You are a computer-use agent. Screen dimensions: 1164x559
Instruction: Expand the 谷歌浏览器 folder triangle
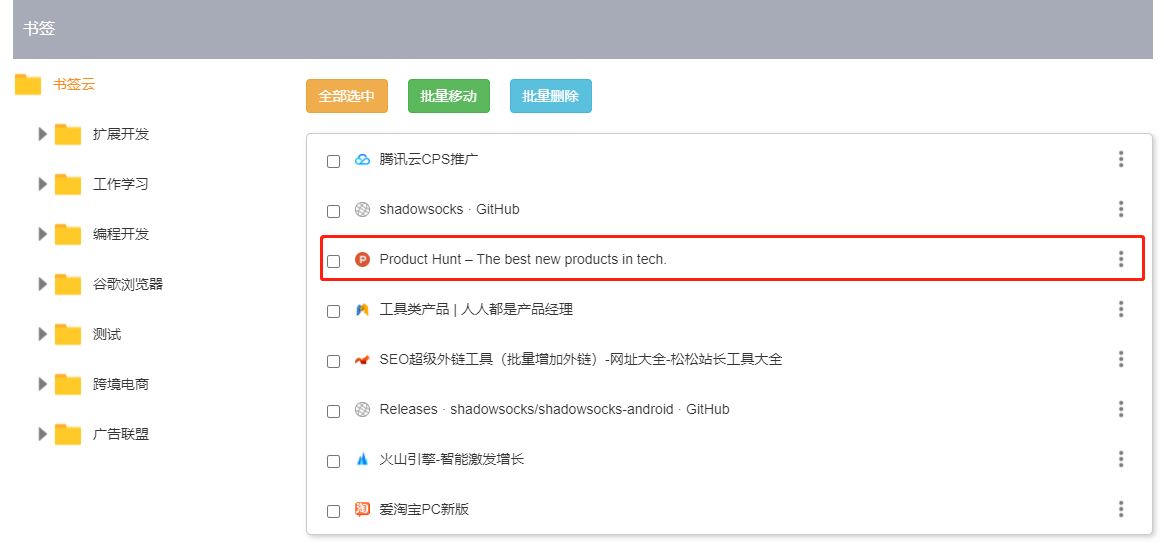click(x=42, y=284)
